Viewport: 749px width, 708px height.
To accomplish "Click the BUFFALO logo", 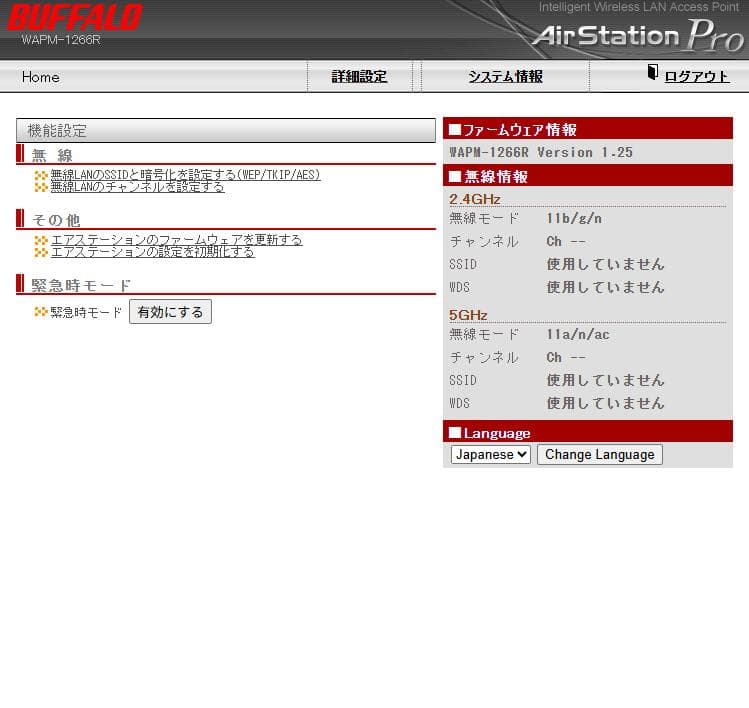I will click(75, 17).
